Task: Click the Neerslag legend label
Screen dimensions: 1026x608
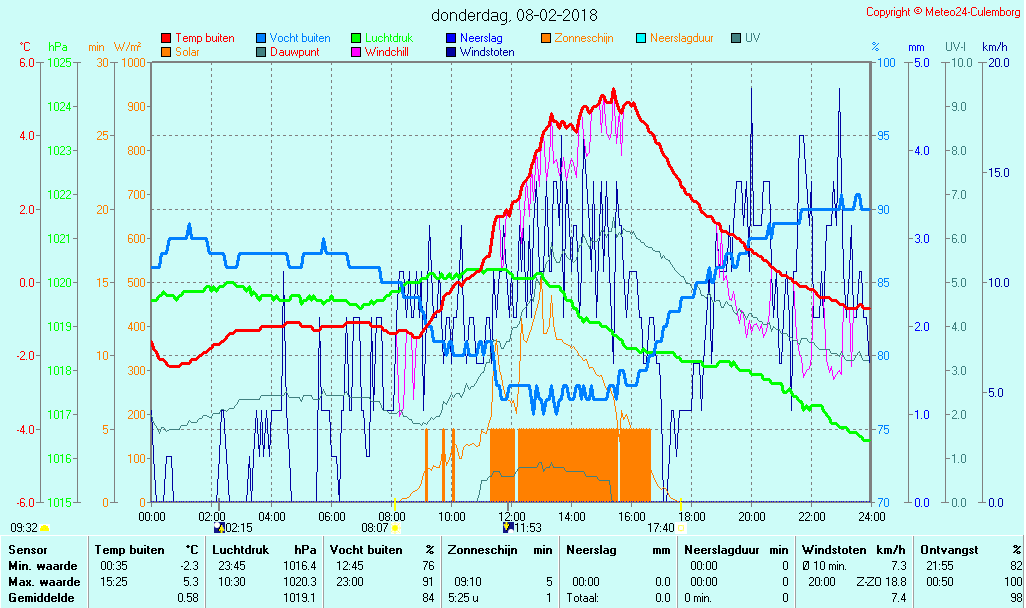Action: pyautogui.click(x=480, y=39)
